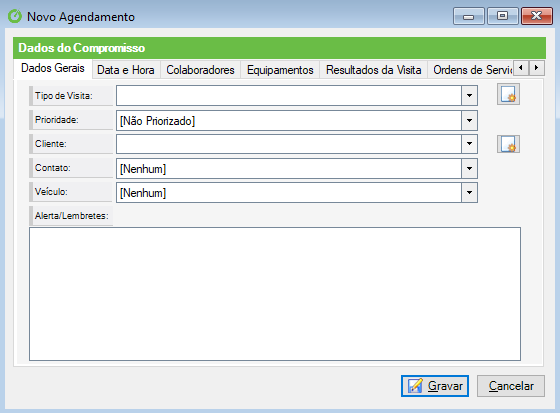This screenshot has width=560, height=413.
Task: Click the pencil icon on Gravar button
Action: (x=415, y=386)
